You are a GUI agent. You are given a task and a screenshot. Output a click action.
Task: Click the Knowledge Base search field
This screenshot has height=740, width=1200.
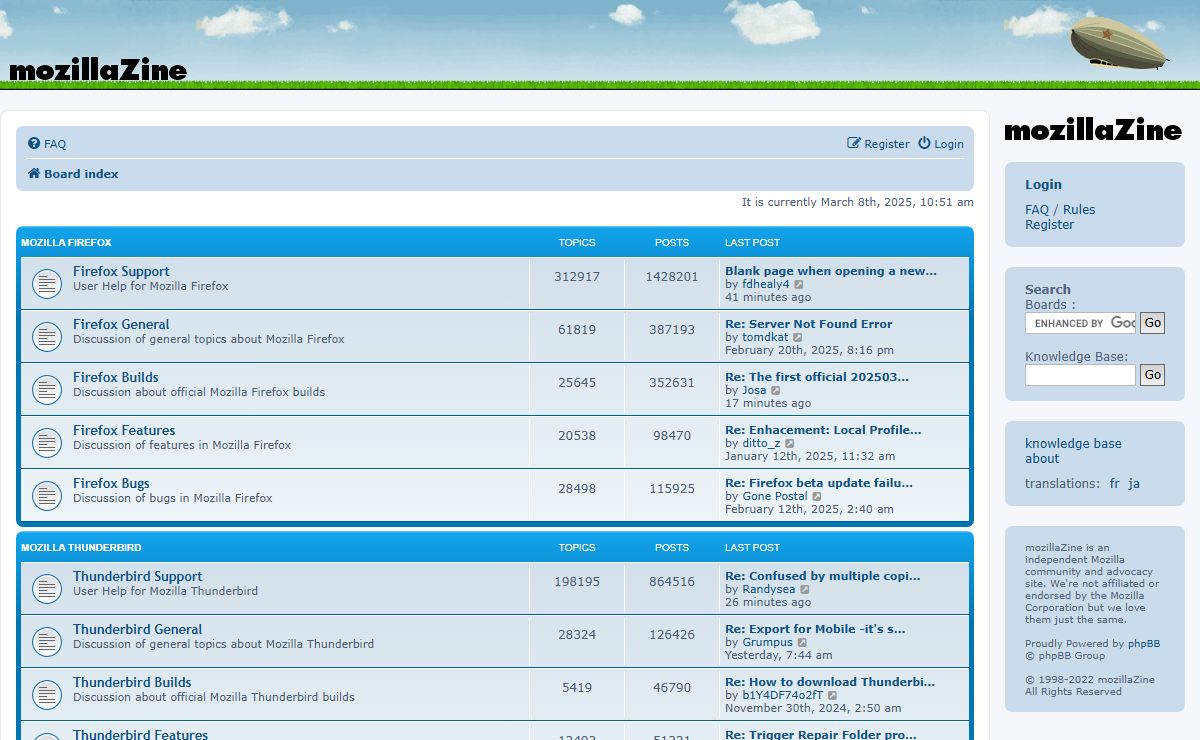(x=1080, y=375)
